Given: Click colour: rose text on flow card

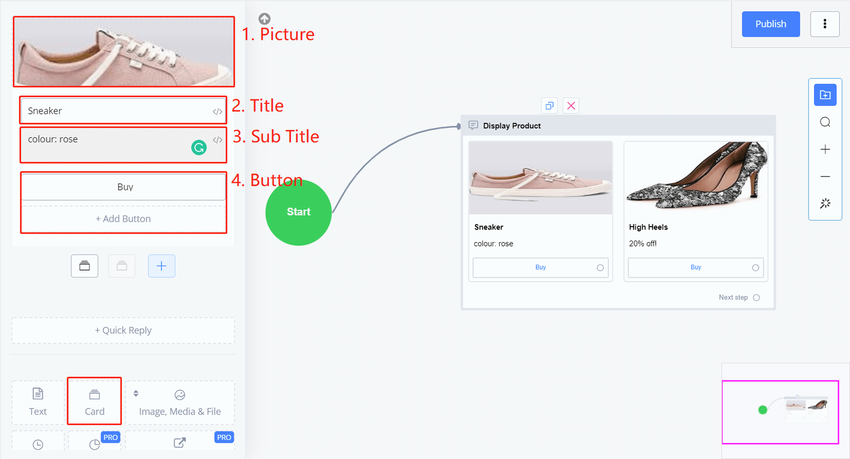Looking at the screenshot, I should click(493, 244).
